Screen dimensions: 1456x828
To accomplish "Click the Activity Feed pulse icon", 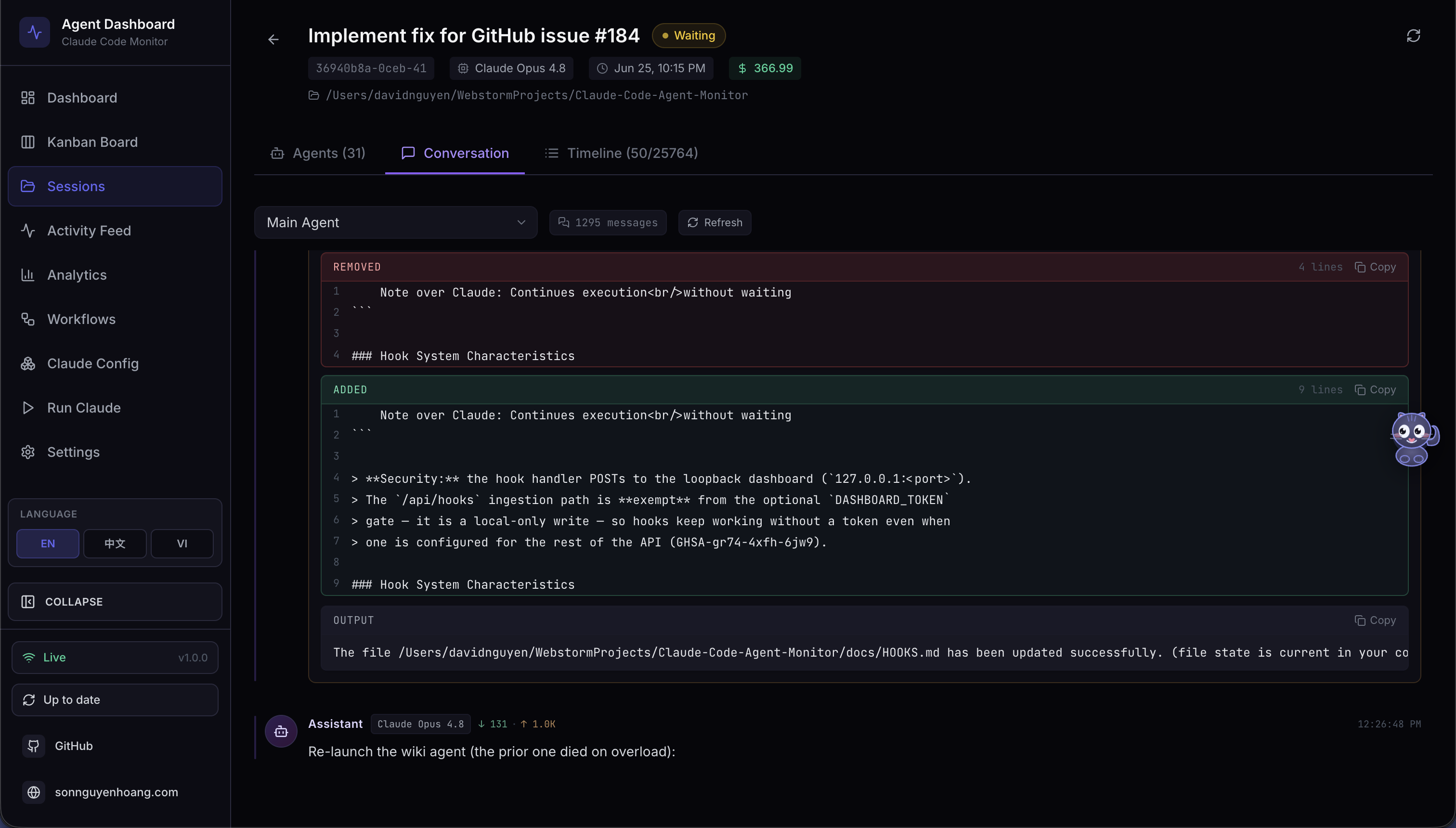I will click(x=28, y=231).
